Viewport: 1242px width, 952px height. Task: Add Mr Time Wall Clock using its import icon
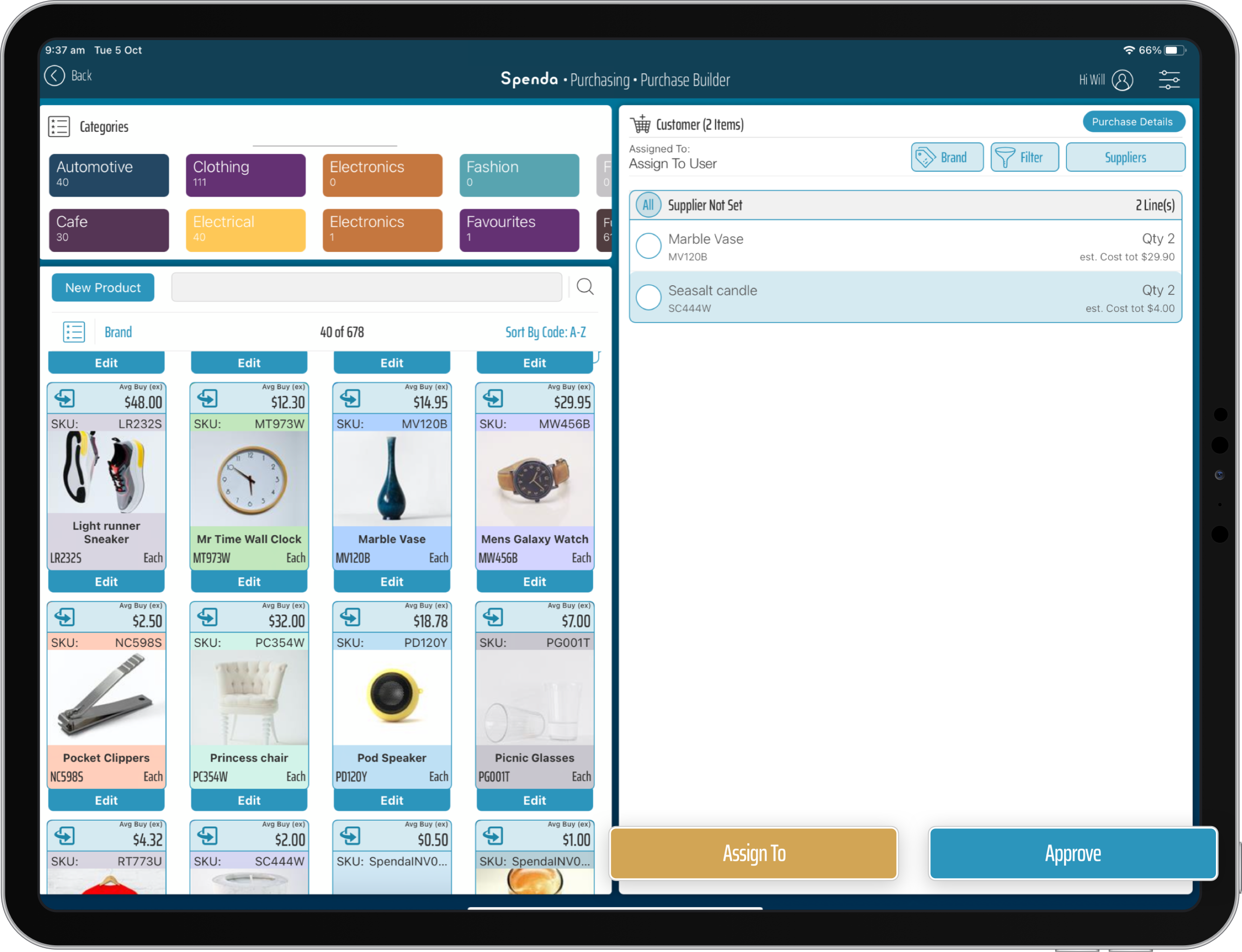click(207, 399)
